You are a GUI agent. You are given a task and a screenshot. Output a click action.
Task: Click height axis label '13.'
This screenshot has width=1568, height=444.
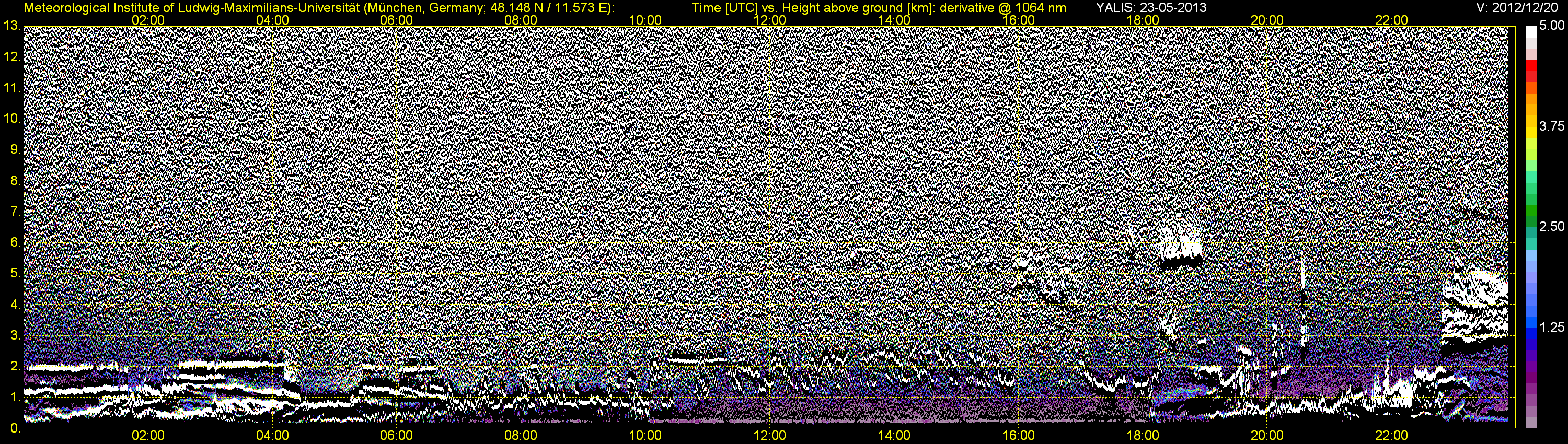tap(11, 26)
